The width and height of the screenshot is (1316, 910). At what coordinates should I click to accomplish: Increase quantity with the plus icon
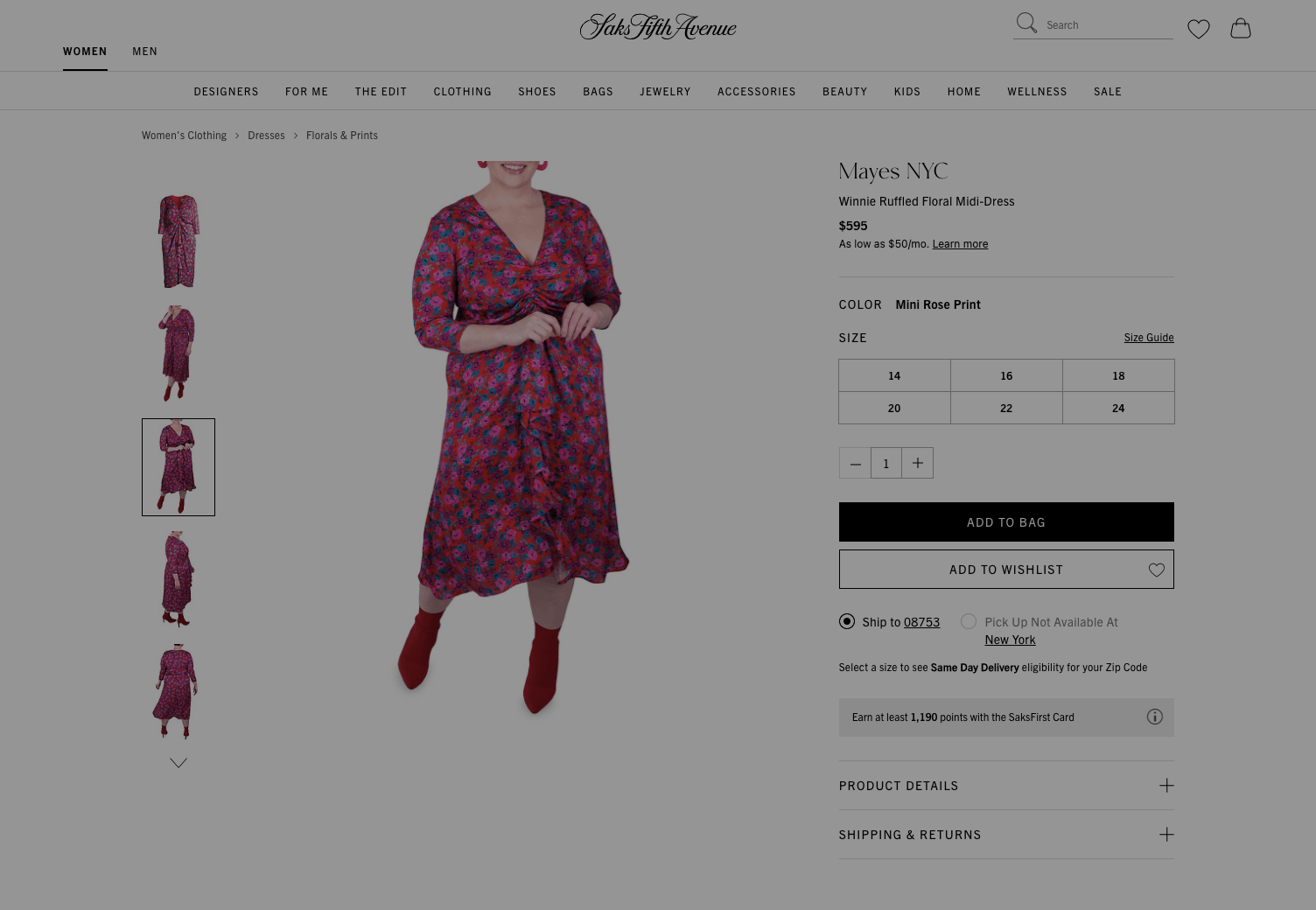(x=917, y=463)
